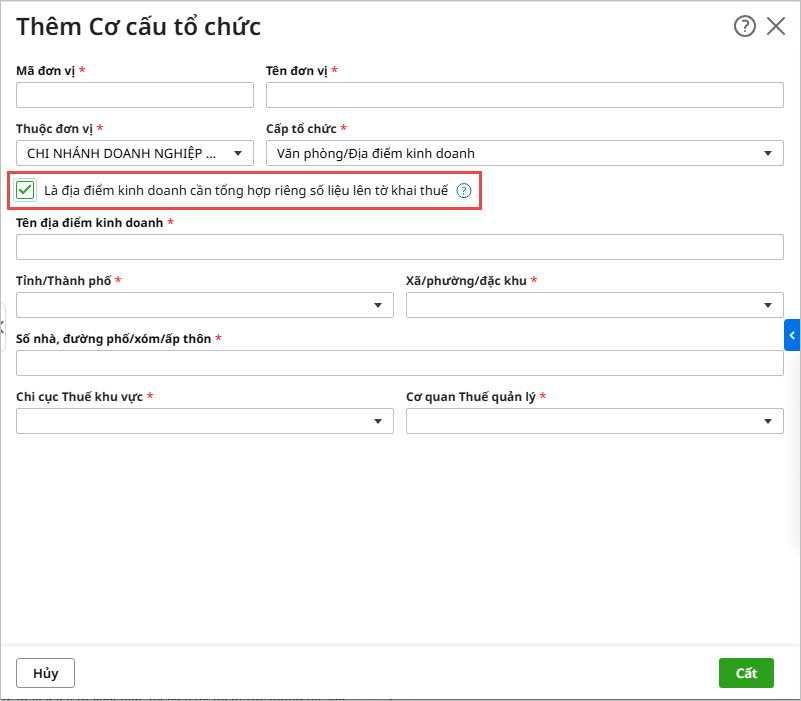Screen dimensions: 801x701
Task: Click the Cơ quan Thuế quản lý field
Action: [x=580, y=422]
